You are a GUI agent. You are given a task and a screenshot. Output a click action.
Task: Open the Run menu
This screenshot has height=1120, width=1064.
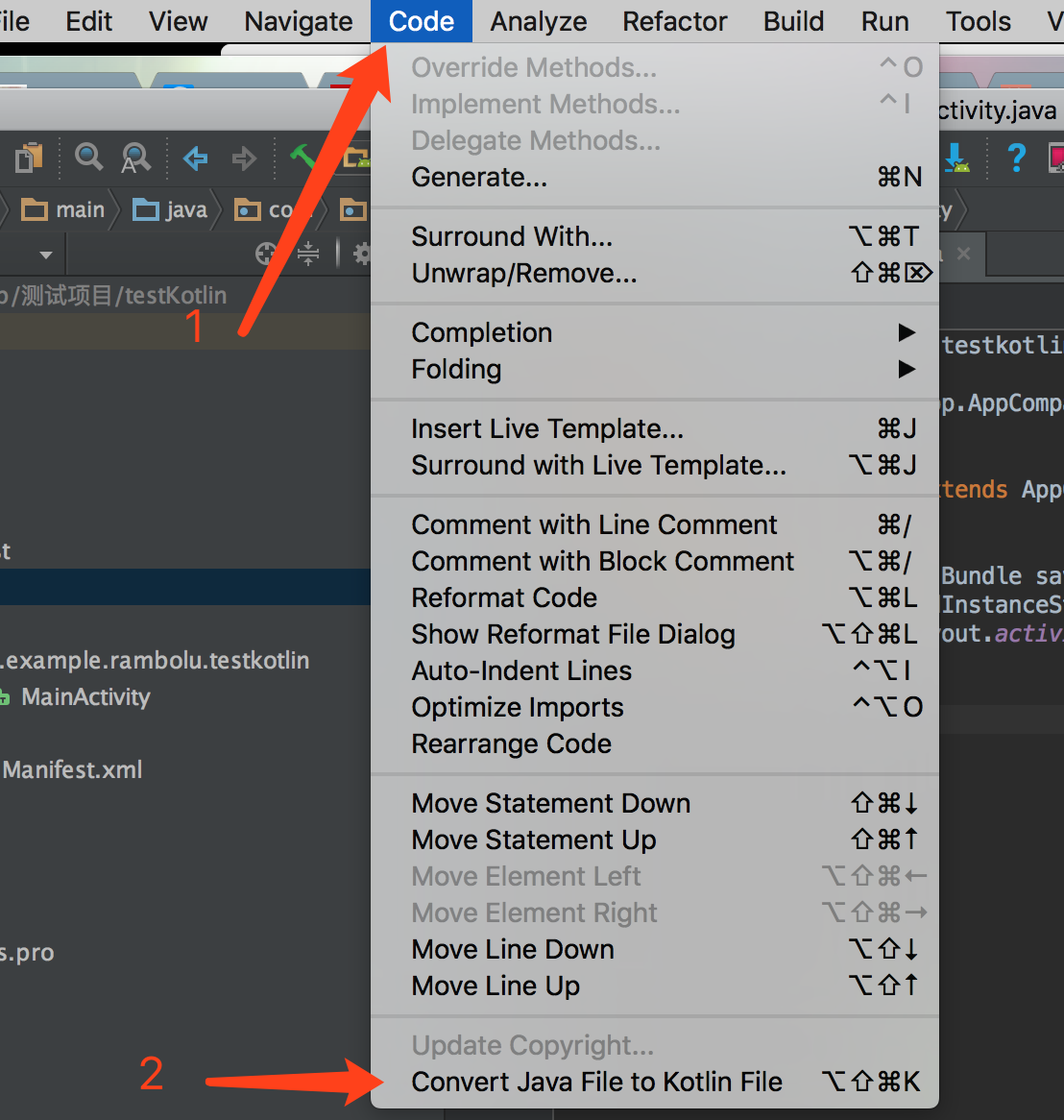[884, 21]
